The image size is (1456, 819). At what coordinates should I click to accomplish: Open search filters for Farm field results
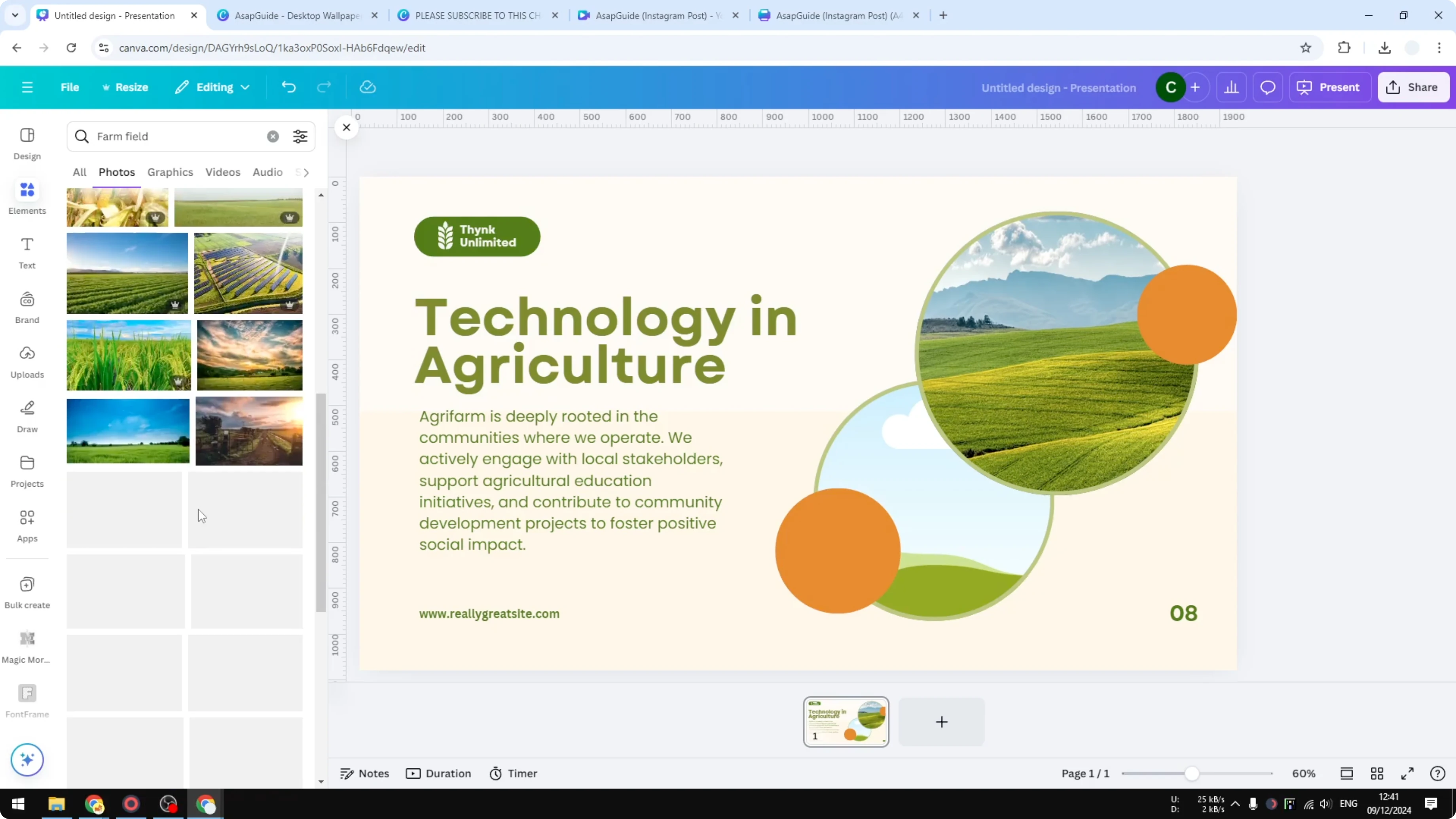(x=300, y=136)
